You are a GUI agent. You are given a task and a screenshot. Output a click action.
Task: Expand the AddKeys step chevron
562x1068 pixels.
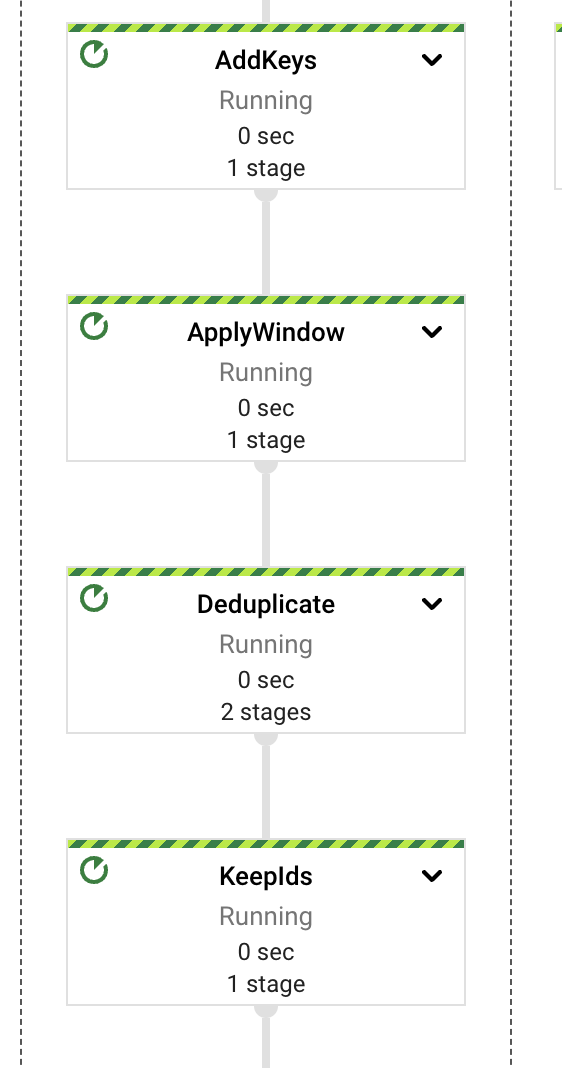click(432, 60)
